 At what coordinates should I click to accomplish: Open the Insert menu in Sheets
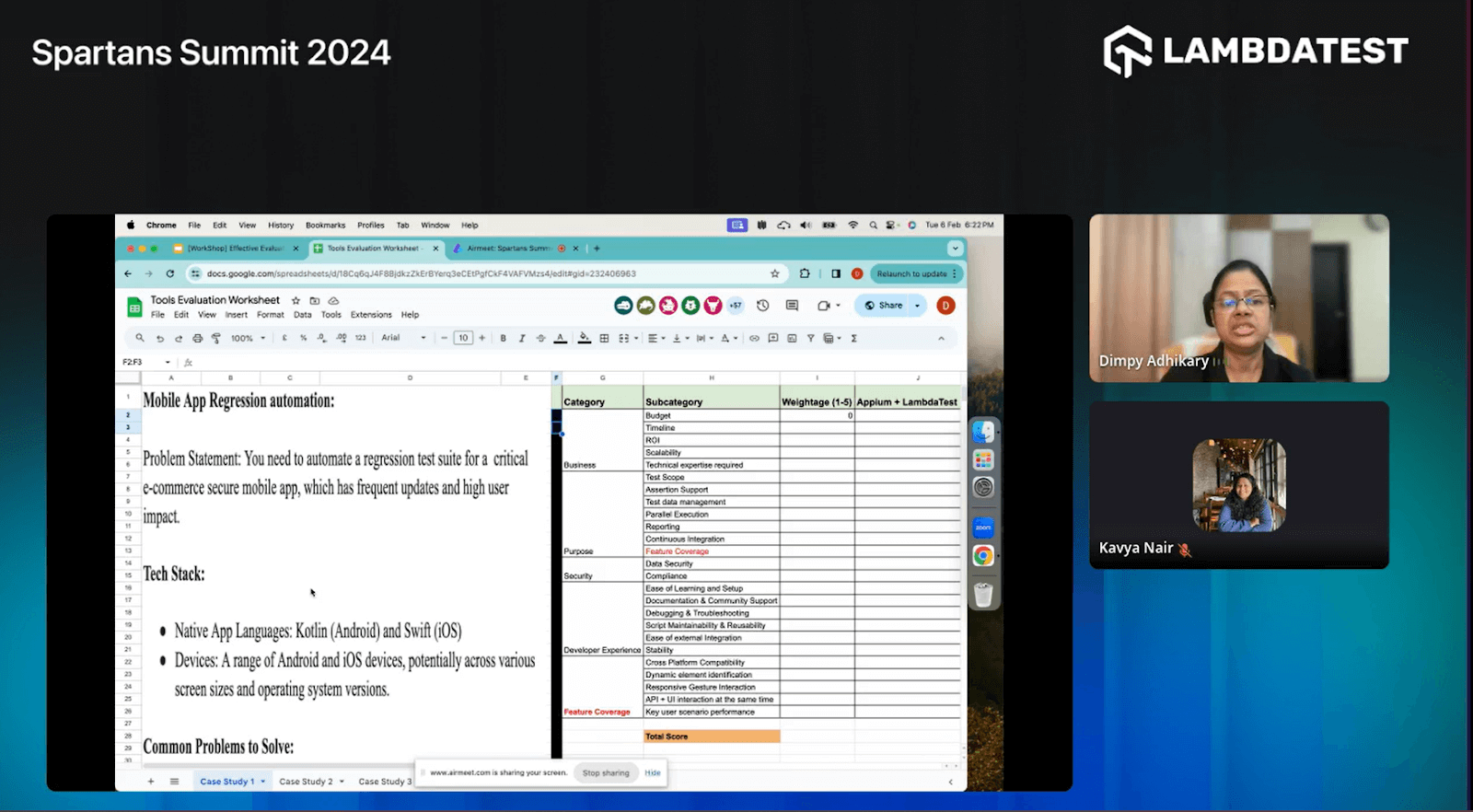pyautogui.click(x=237, y=315)
